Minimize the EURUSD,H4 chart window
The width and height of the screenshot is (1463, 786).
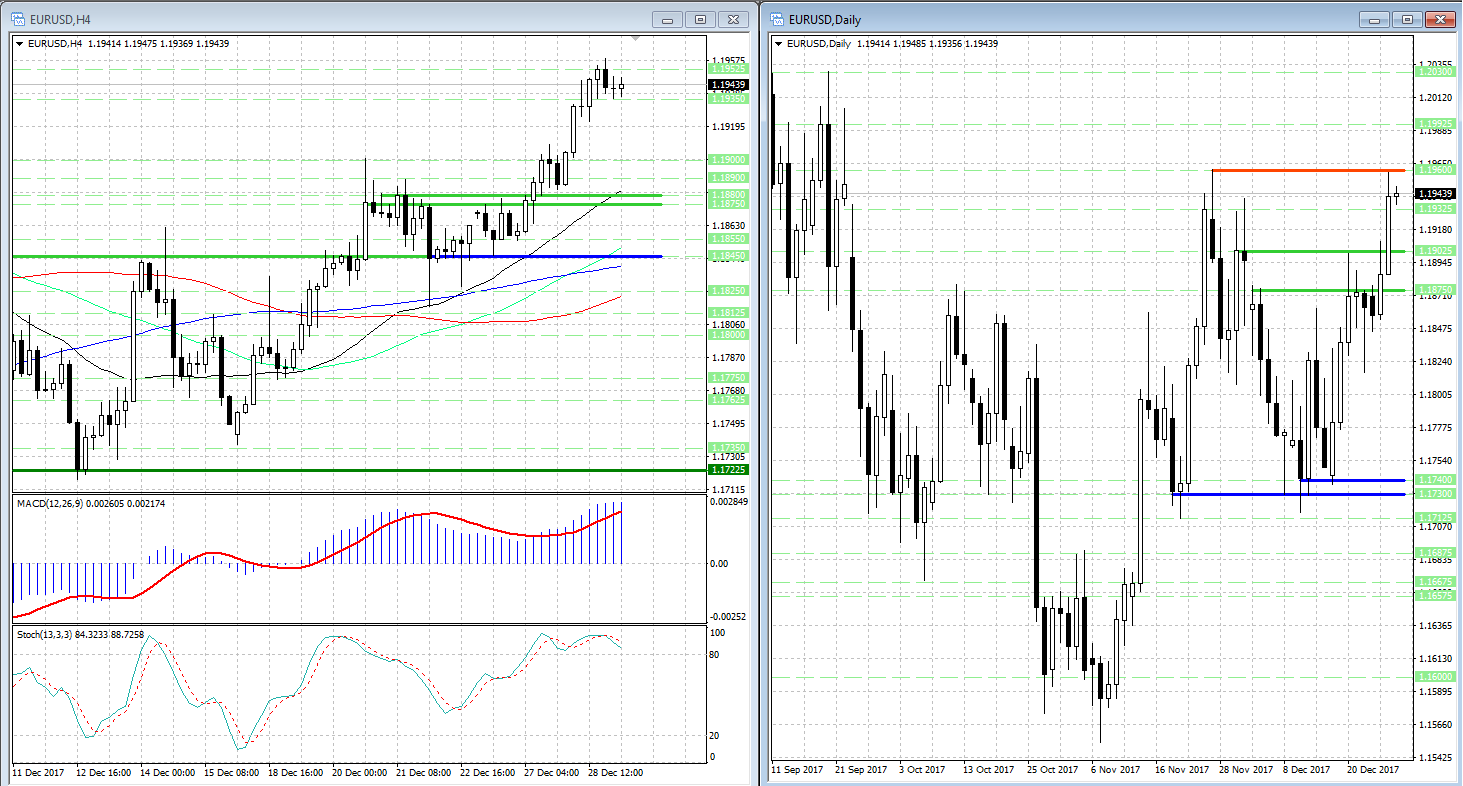668,20
